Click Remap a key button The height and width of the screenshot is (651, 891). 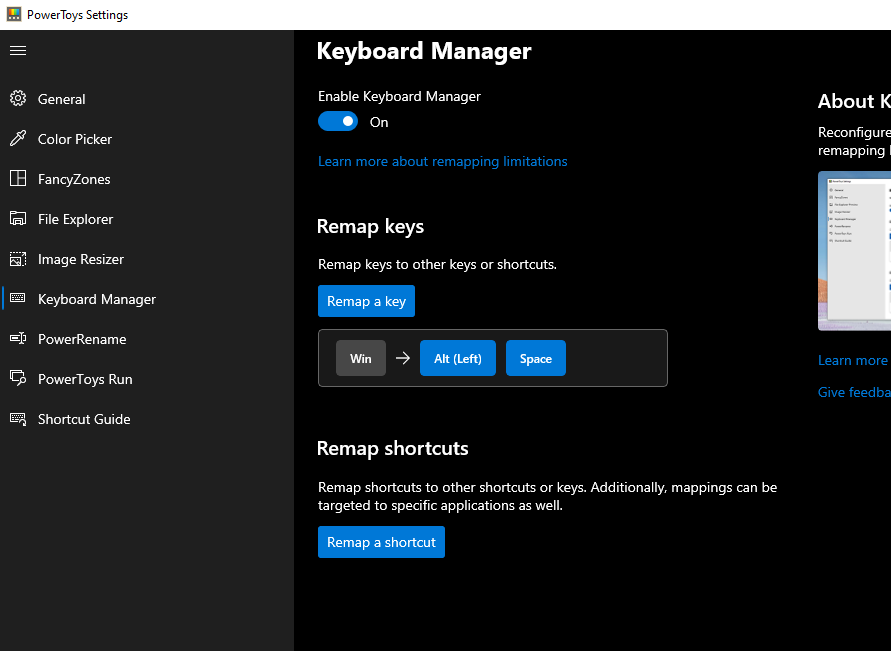point(366,301)
